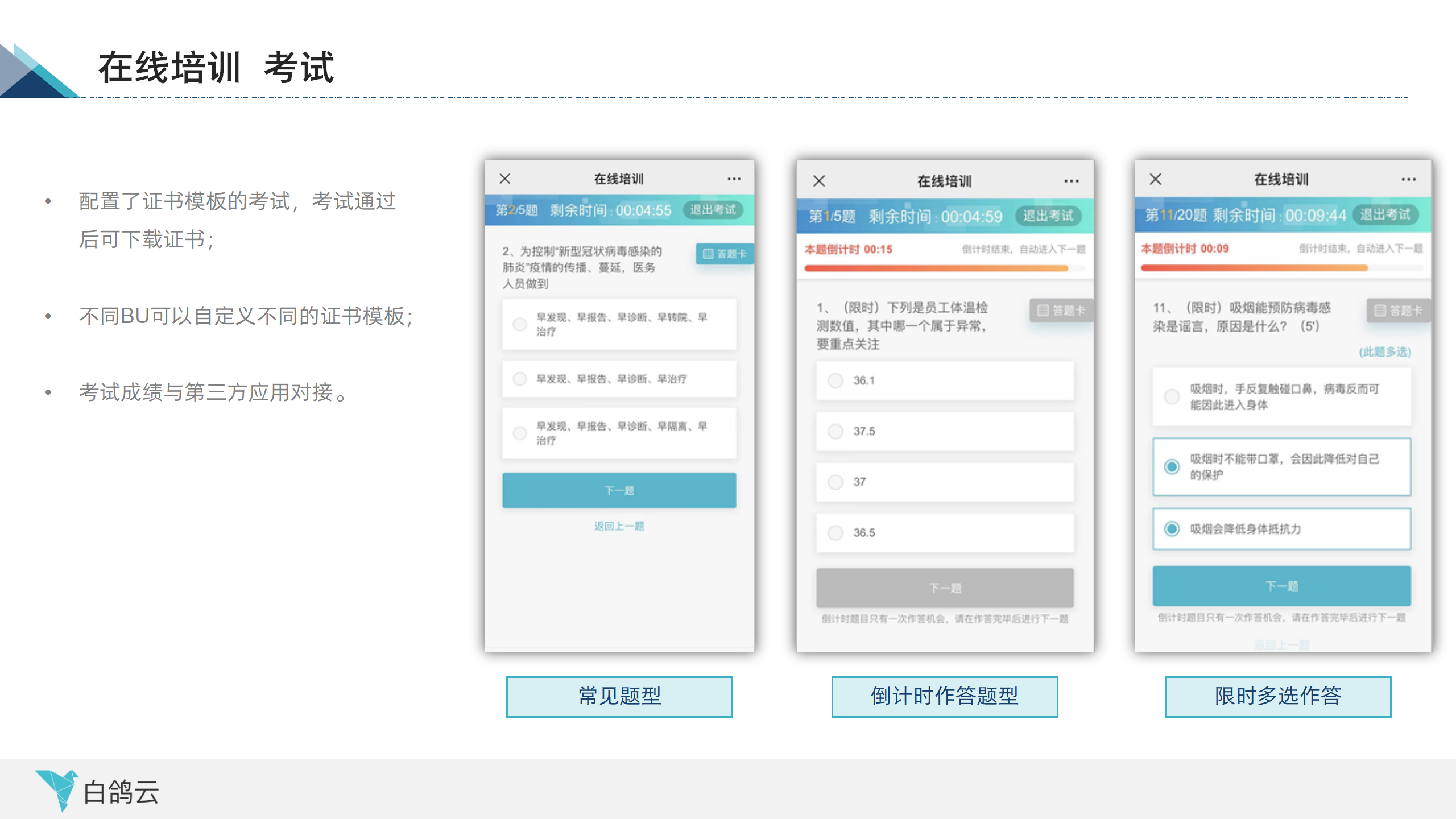This screenshot has height=819, width=1456.
Task: Click 下一题 on the third phone
Action: 1282,586
